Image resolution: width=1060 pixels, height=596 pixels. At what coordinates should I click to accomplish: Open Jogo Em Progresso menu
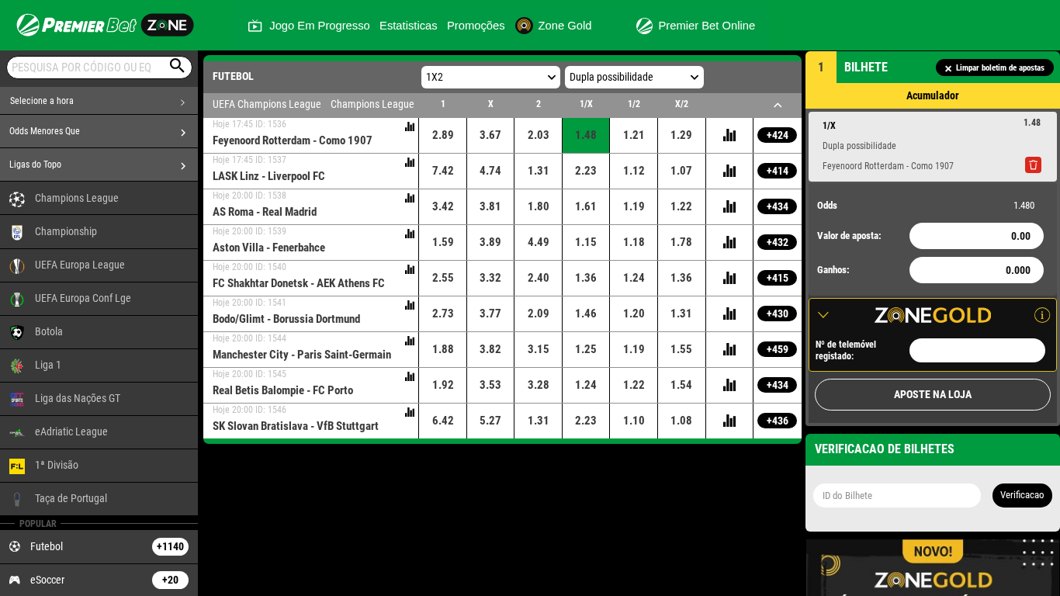(x=319, y=26)
